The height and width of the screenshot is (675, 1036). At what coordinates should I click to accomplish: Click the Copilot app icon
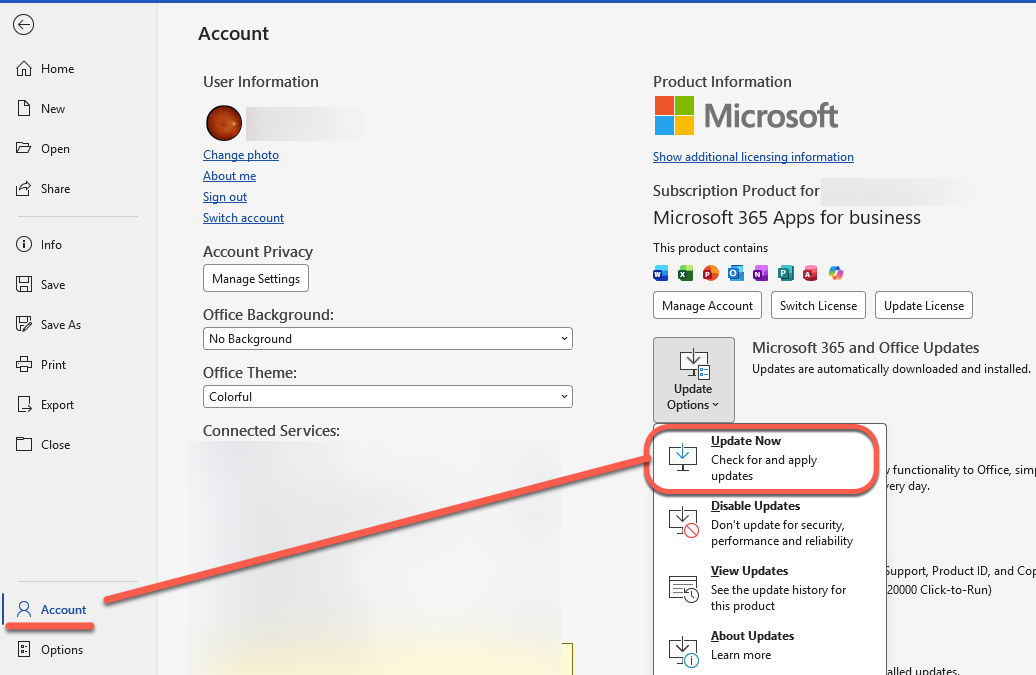[836, 273]
